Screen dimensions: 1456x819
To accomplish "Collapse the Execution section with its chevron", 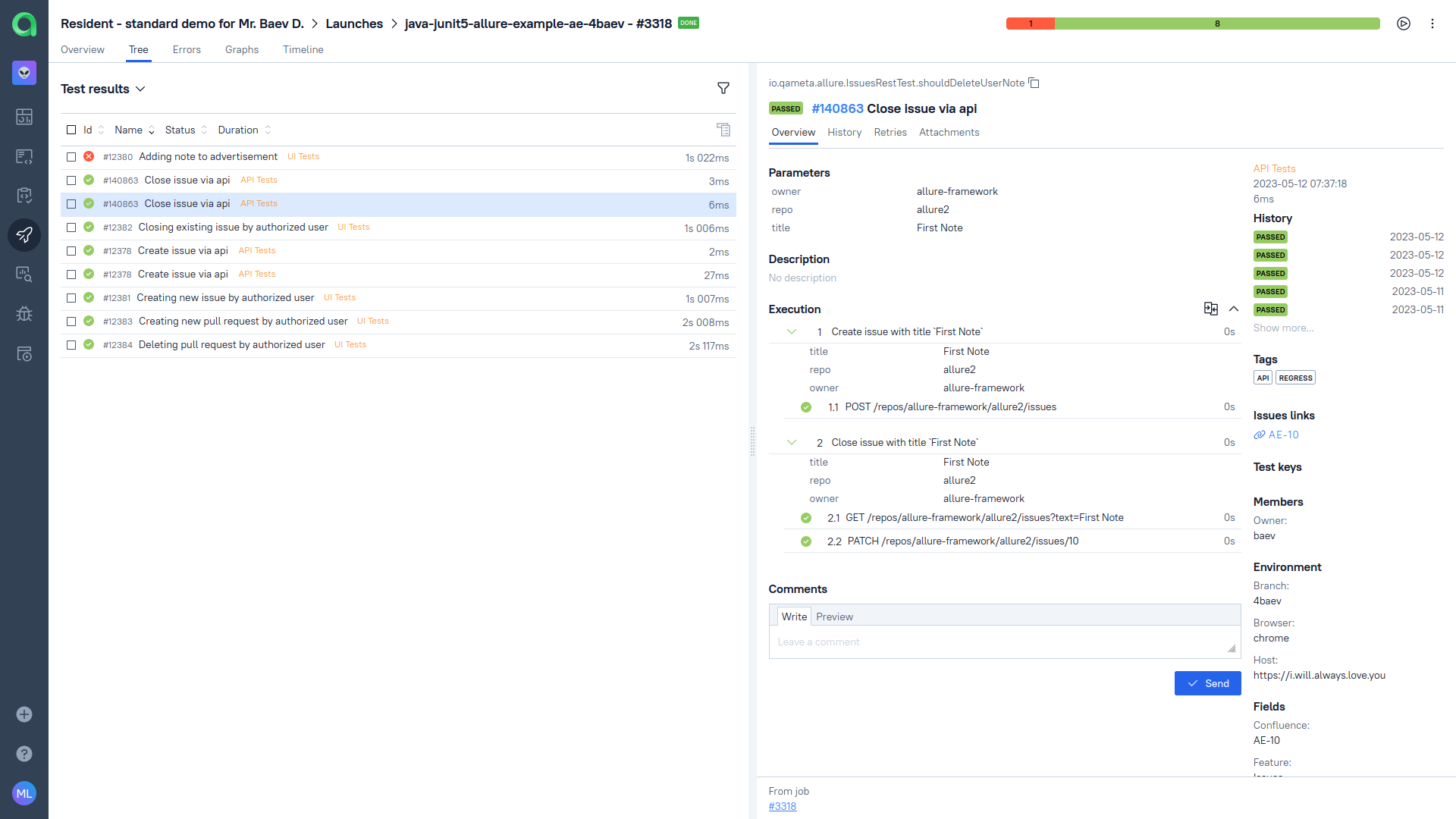I will pyautogui.click(x=1234, y=309).
